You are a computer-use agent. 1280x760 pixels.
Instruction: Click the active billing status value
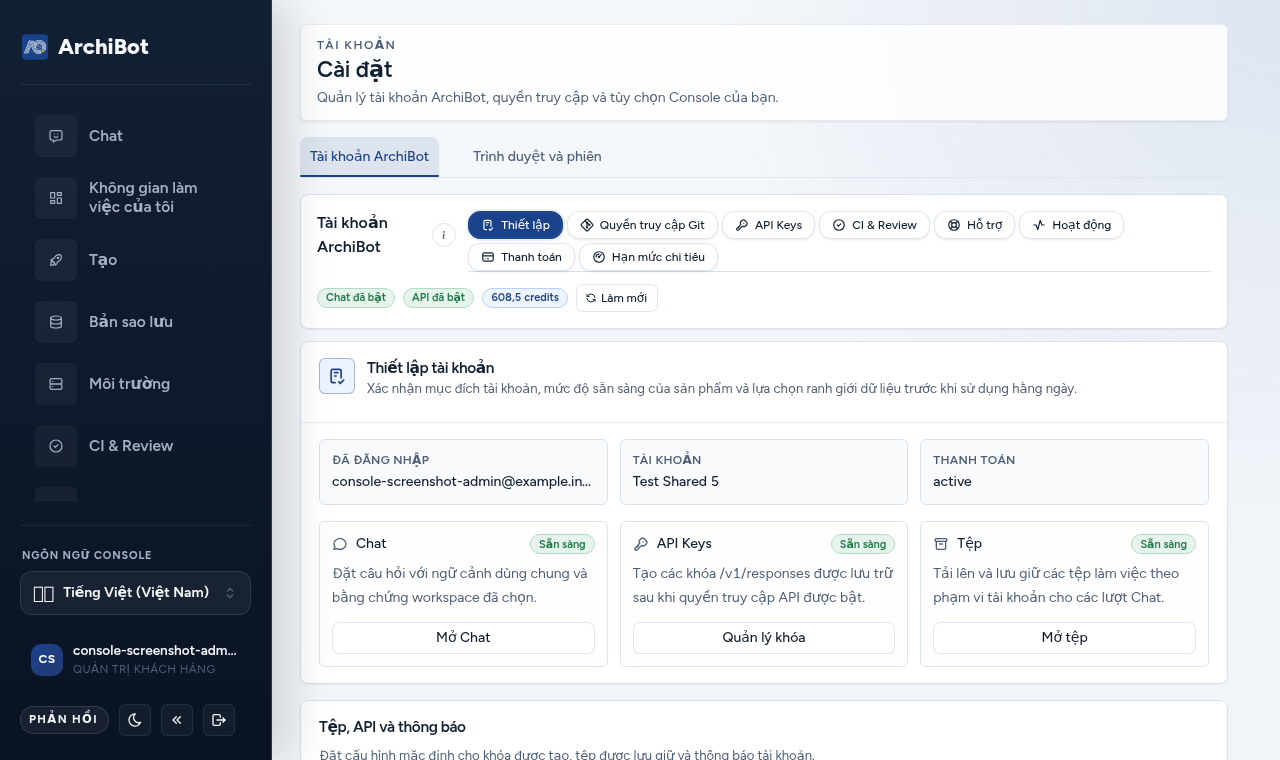click(952, 481)
